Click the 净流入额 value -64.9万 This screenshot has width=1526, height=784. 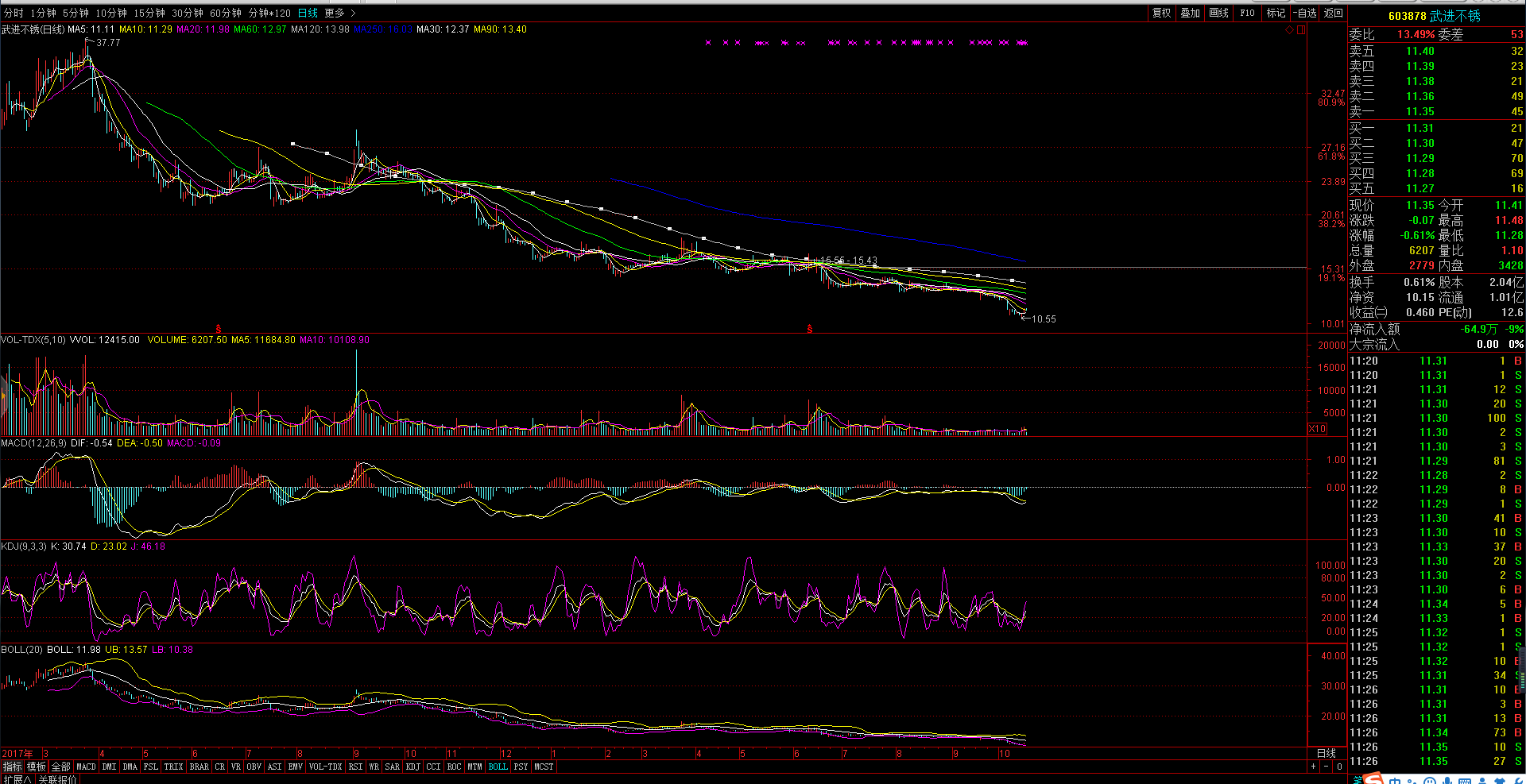tap(1479, 329)
